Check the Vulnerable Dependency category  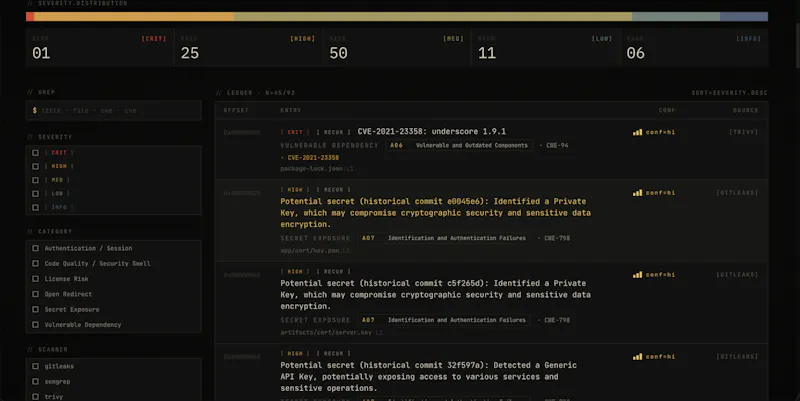(x=35, y=325)
